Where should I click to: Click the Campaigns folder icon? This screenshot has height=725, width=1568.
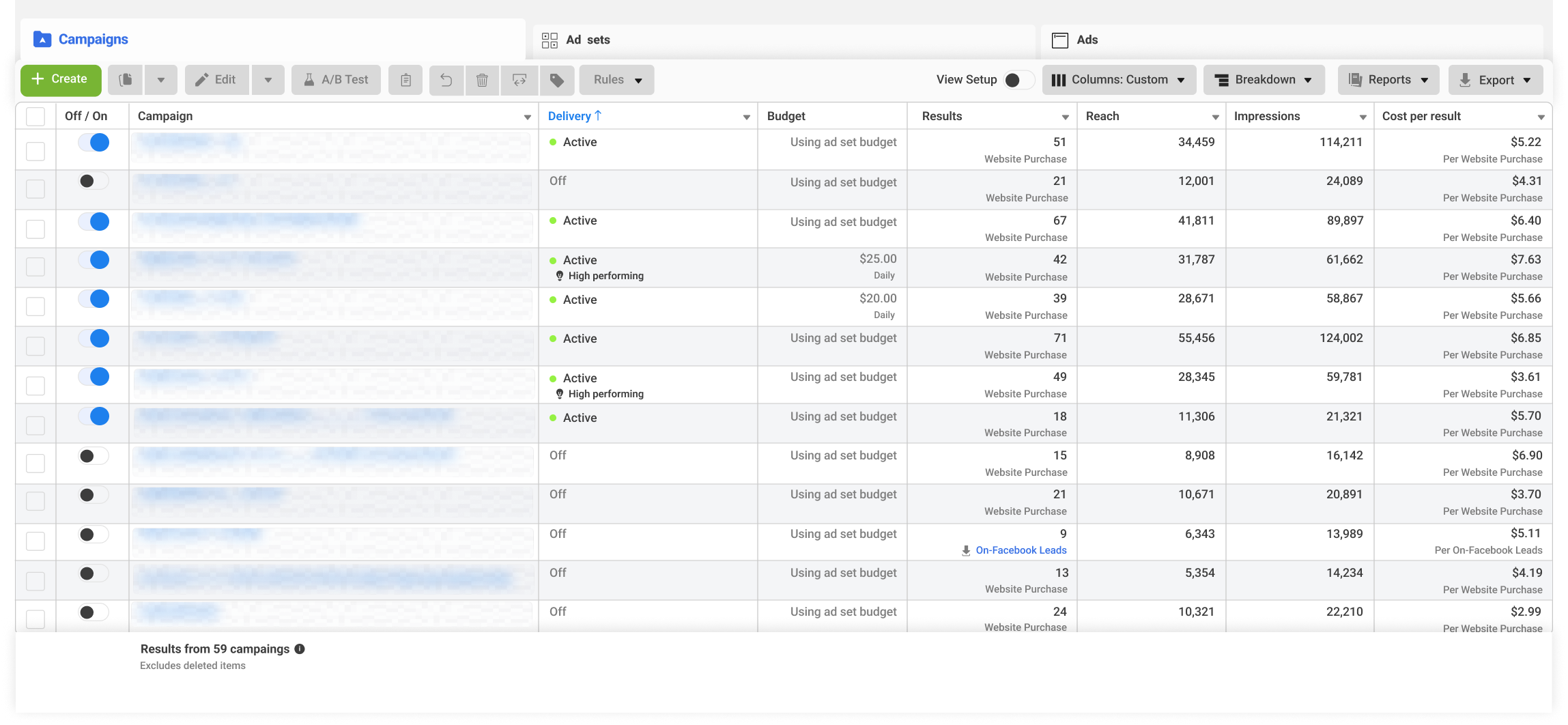coord(42,39)
